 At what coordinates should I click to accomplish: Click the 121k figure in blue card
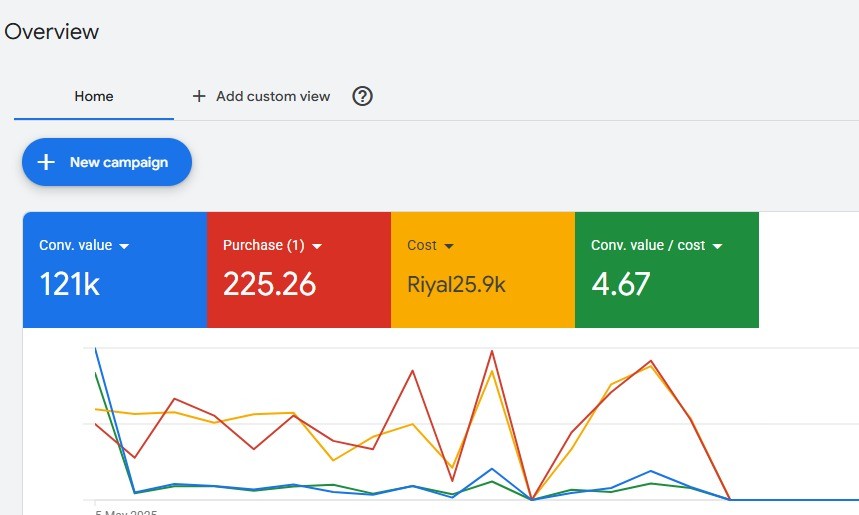click(x=69, y=285)
